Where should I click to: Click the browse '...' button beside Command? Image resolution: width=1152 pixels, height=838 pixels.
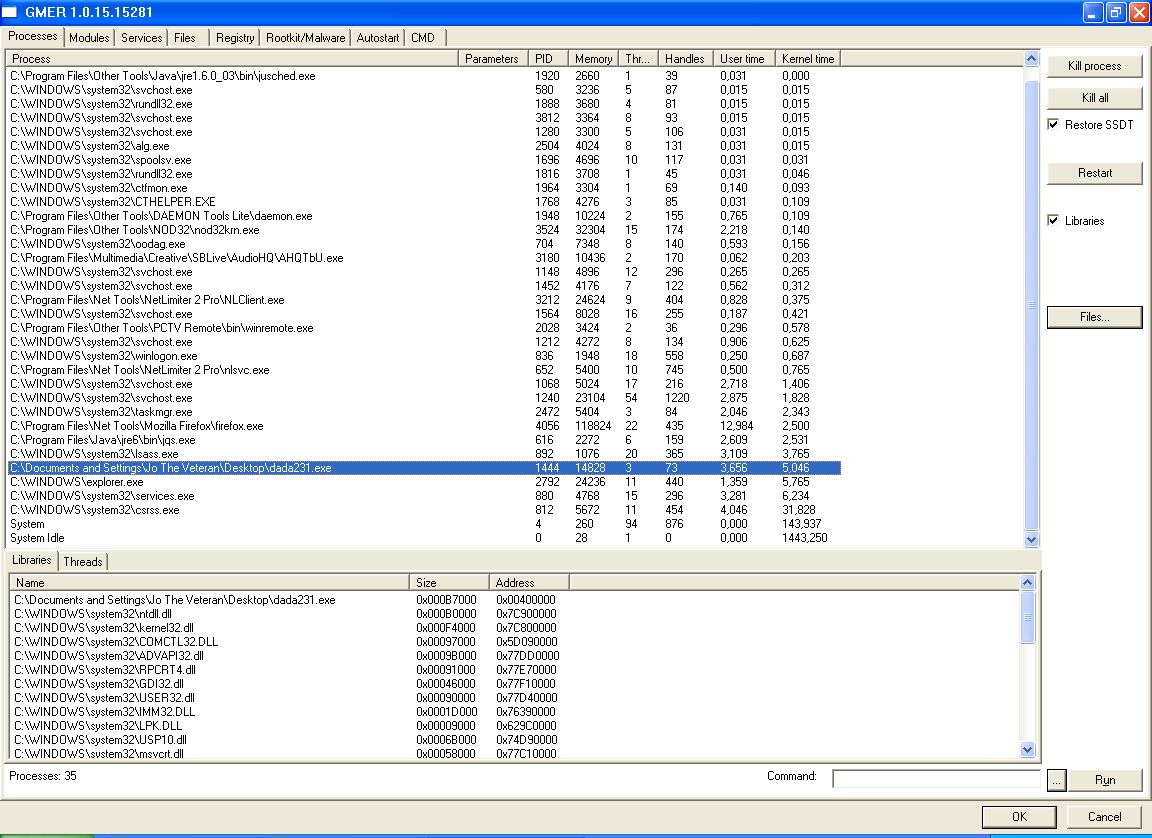tap(1056, 780)
